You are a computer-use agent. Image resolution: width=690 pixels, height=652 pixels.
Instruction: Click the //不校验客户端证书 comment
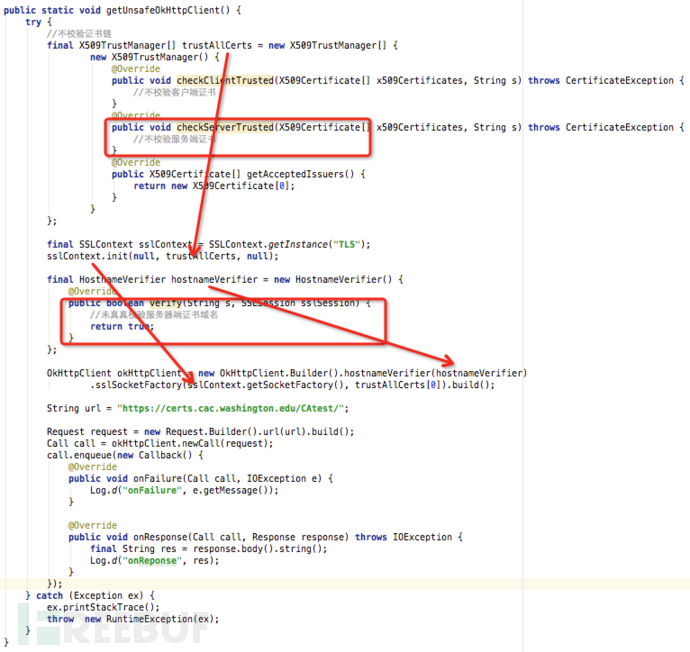174,92
